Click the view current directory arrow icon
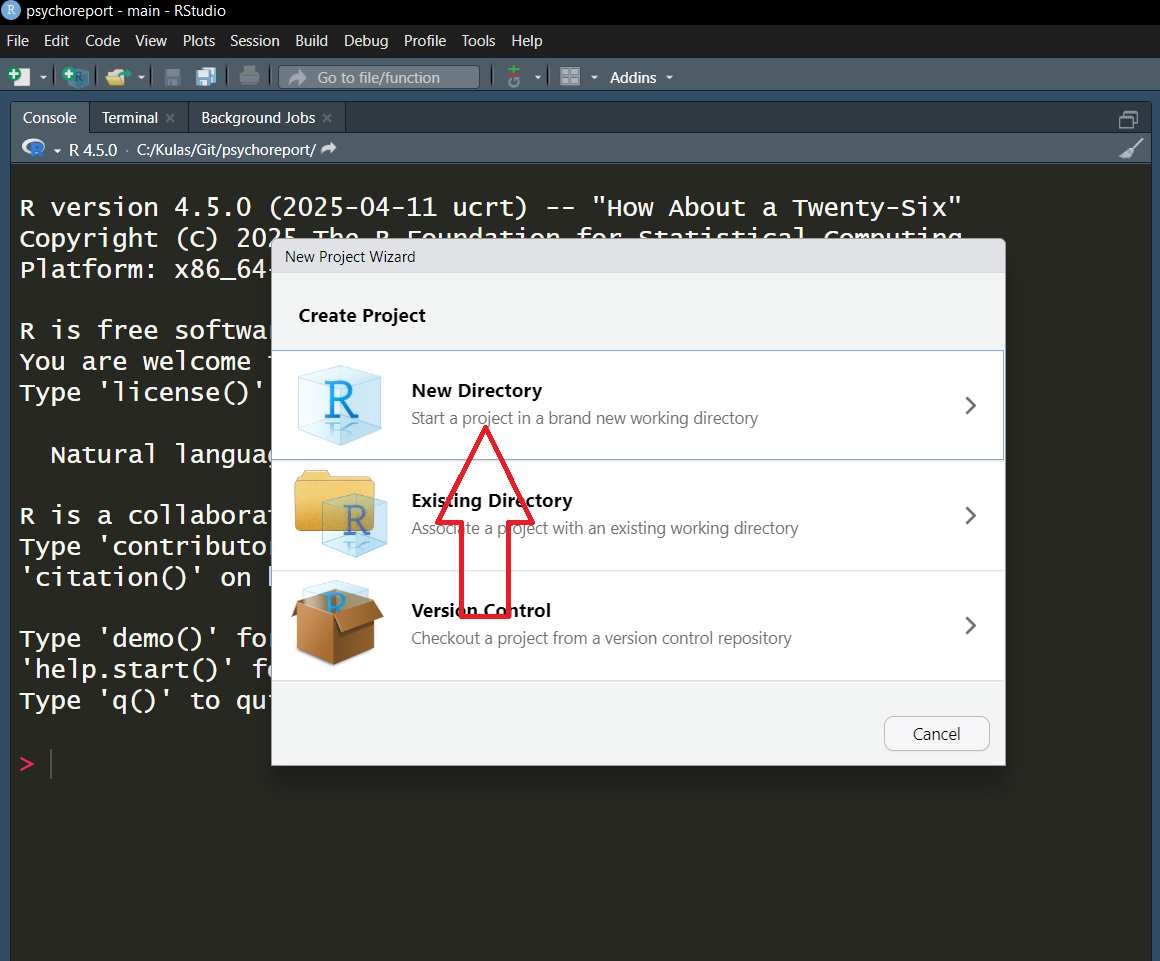Image resolution: width=1160 pixels, height=961 pixels. (329, 149)
